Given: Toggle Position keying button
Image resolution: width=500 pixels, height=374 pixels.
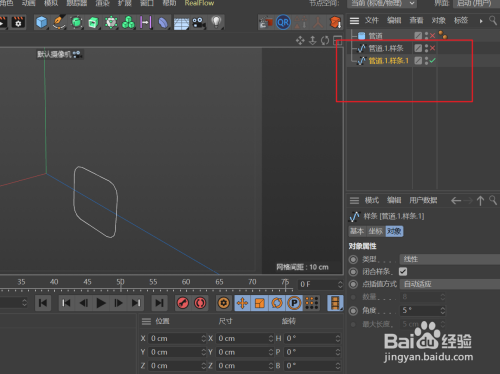Looking at the screenshot, I should (242, 303).
